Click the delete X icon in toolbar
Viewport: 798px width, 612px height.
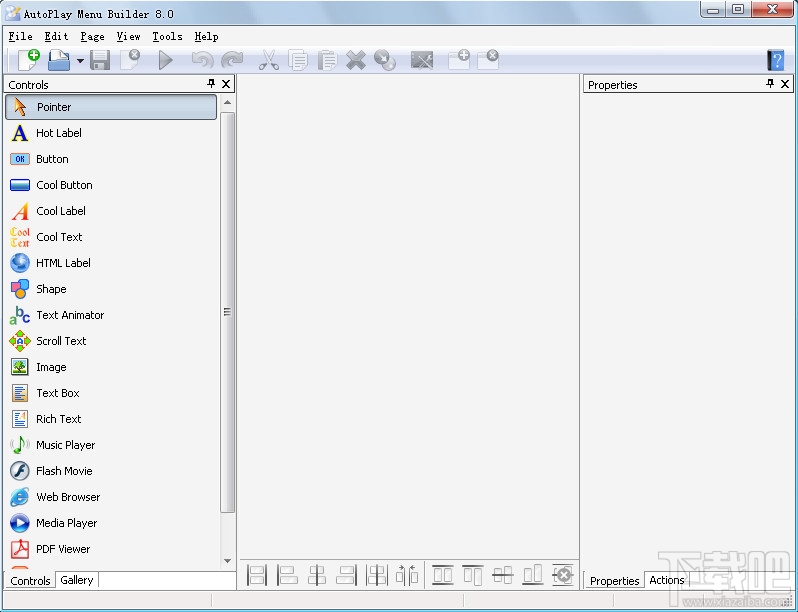click(x=356, y=60)
